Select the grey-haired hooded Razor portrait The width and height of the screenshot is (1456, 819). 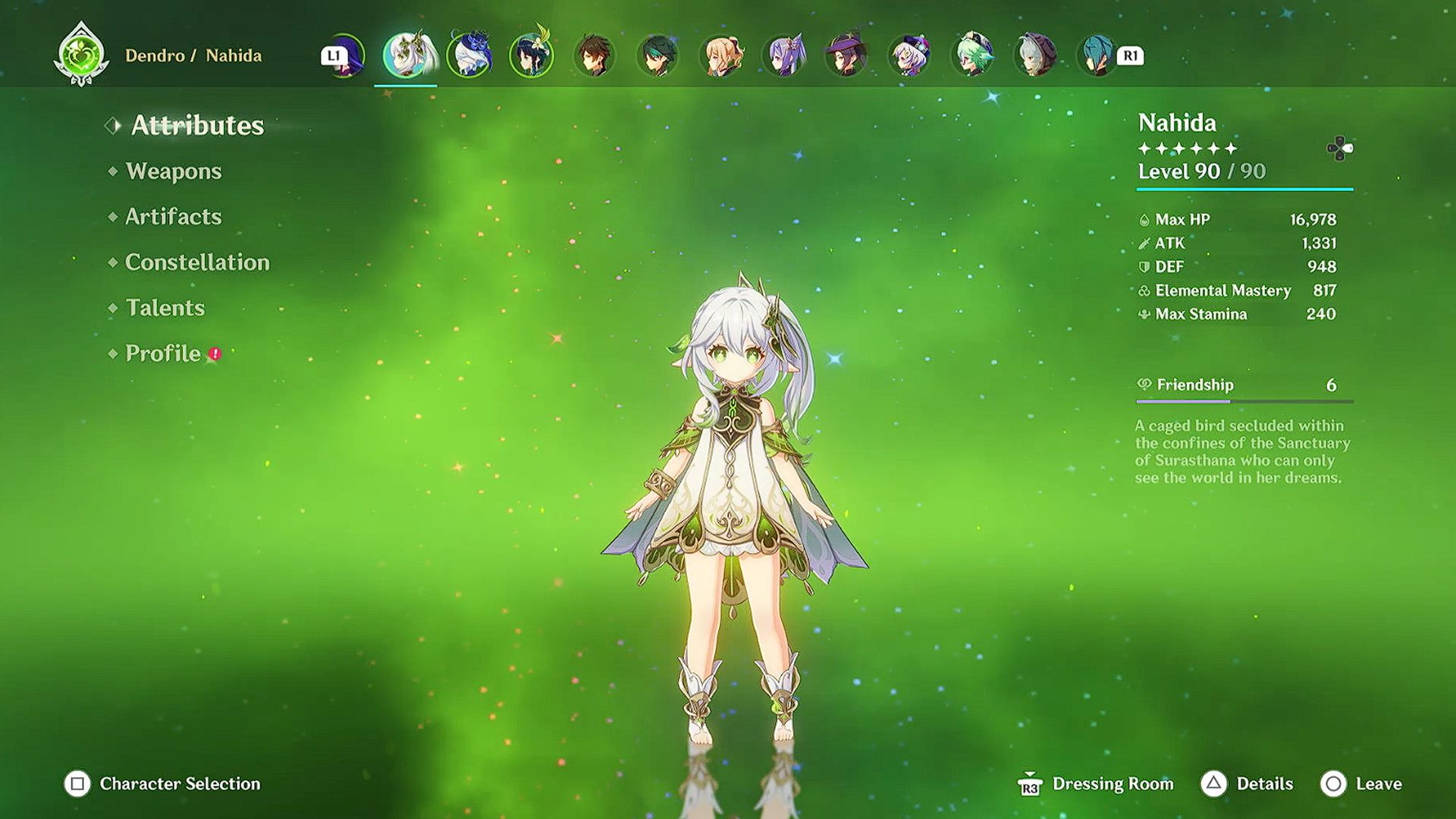(1035, 55)
